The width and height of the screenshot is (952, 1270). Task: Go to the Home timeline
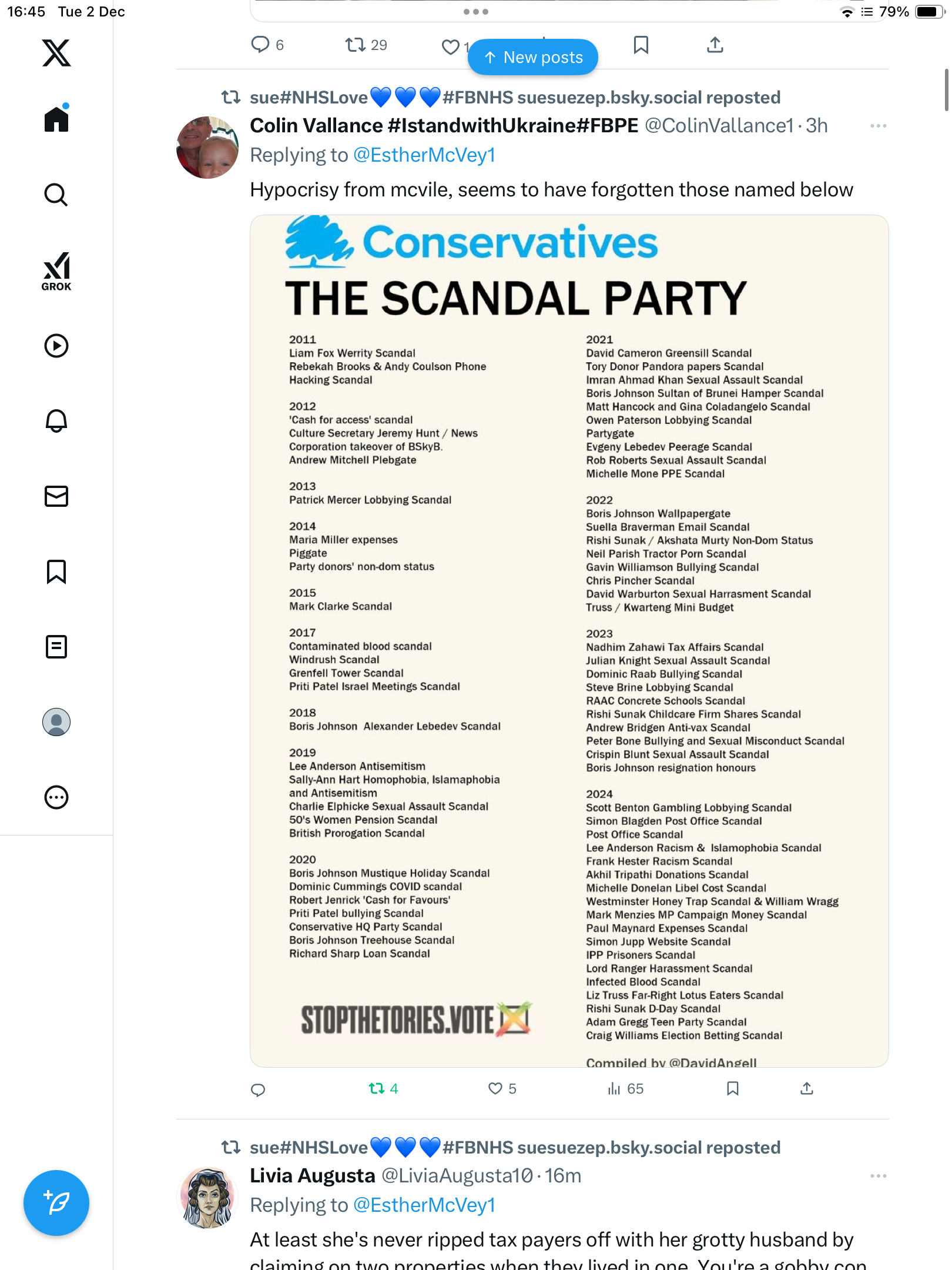coord(56,119)
